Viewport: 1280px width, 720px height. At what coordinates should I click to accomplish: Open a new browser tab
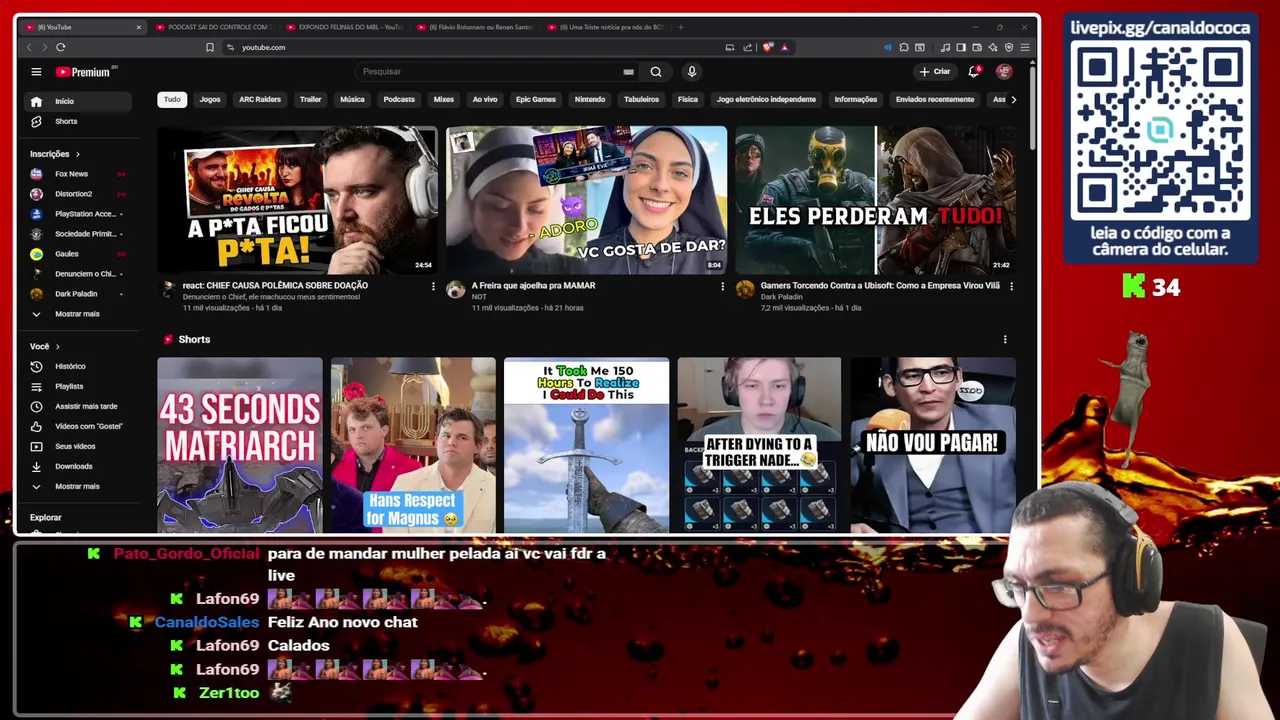681,27
